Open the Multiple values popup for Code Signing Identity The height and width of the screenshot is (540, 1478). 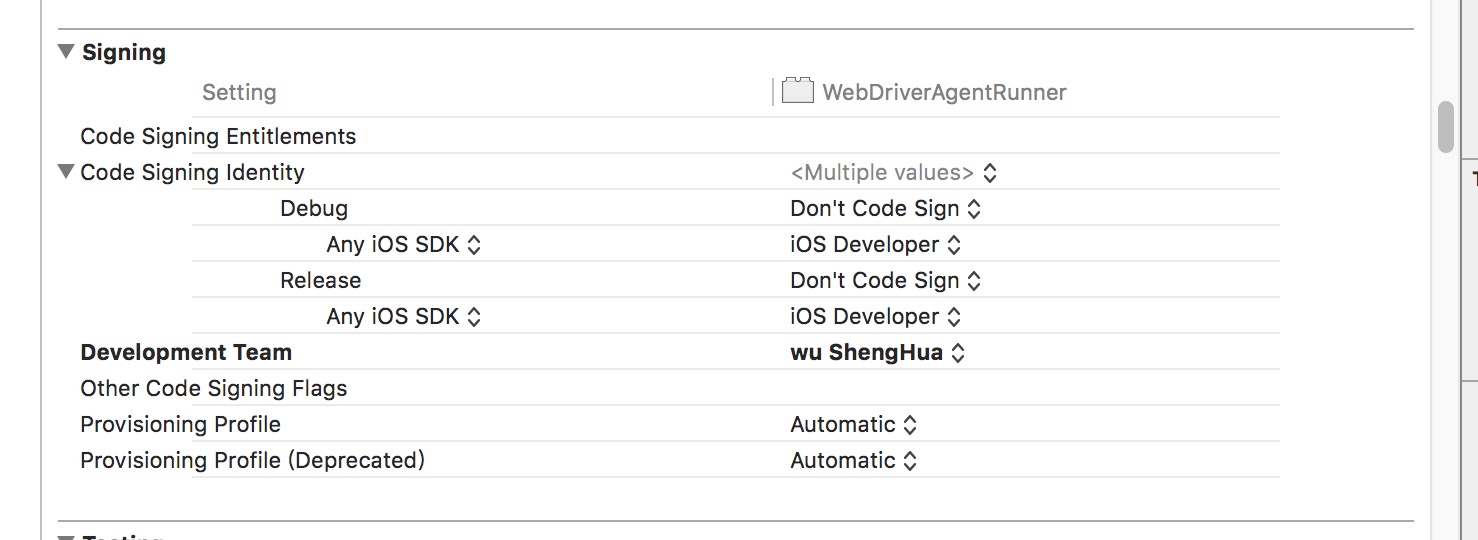click(x=893, y=173)
